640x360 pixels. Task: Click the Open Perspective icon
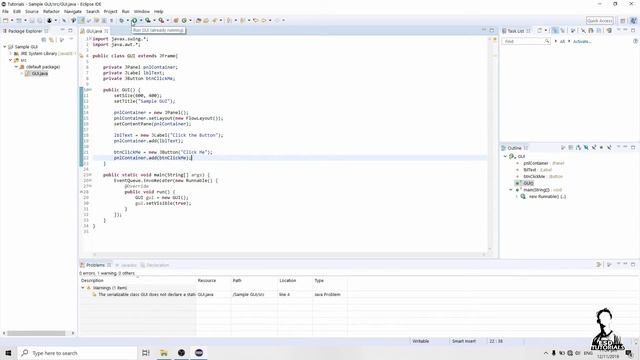point(622,20)
